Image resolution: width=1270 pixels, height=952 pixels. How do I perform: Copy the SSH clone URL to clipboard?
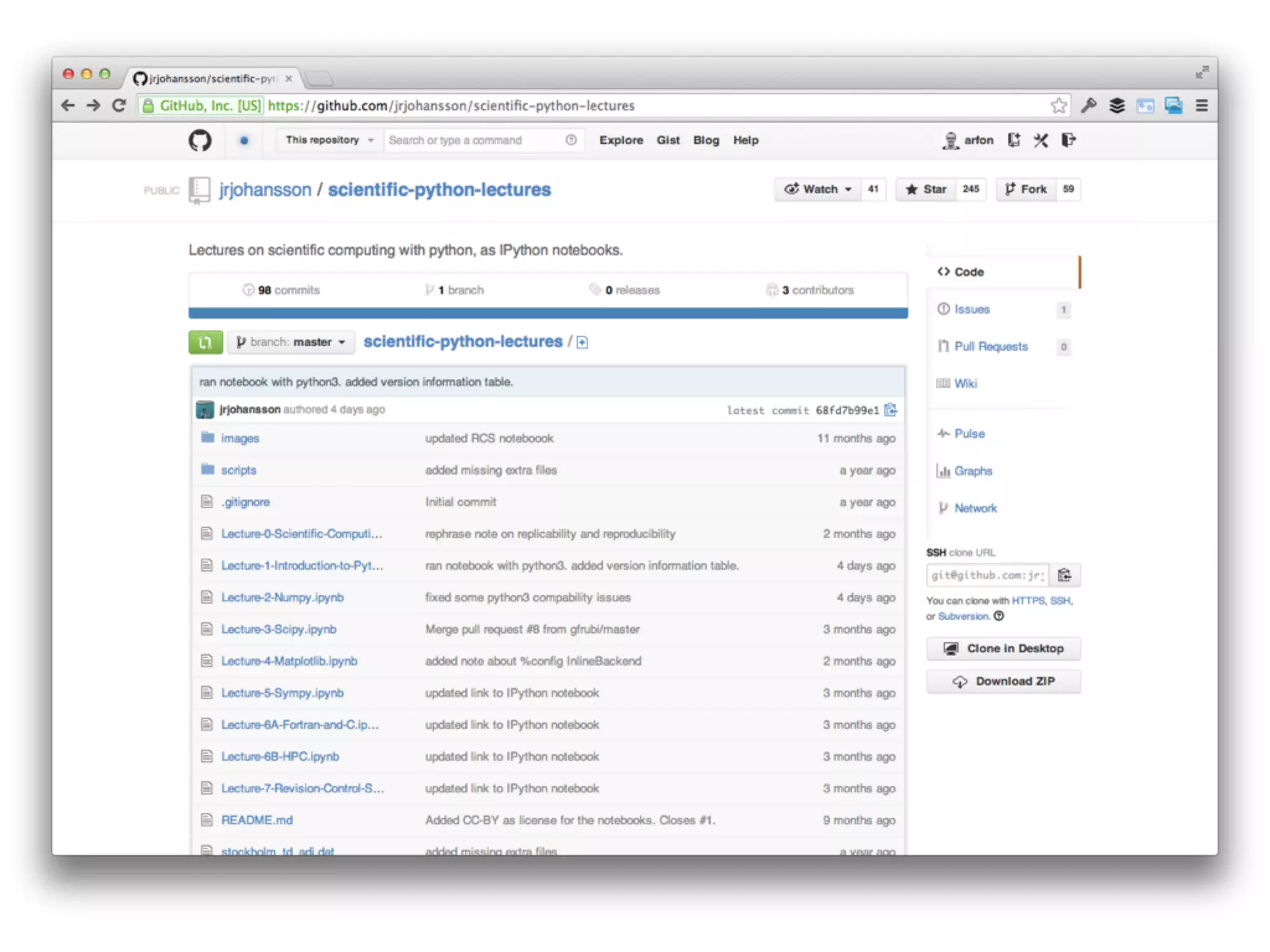point(1065,575)
